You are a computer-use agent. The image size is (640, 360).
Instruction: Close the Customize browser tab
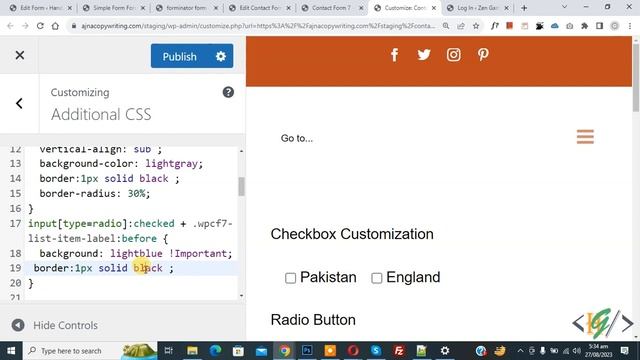click(434, 8)
